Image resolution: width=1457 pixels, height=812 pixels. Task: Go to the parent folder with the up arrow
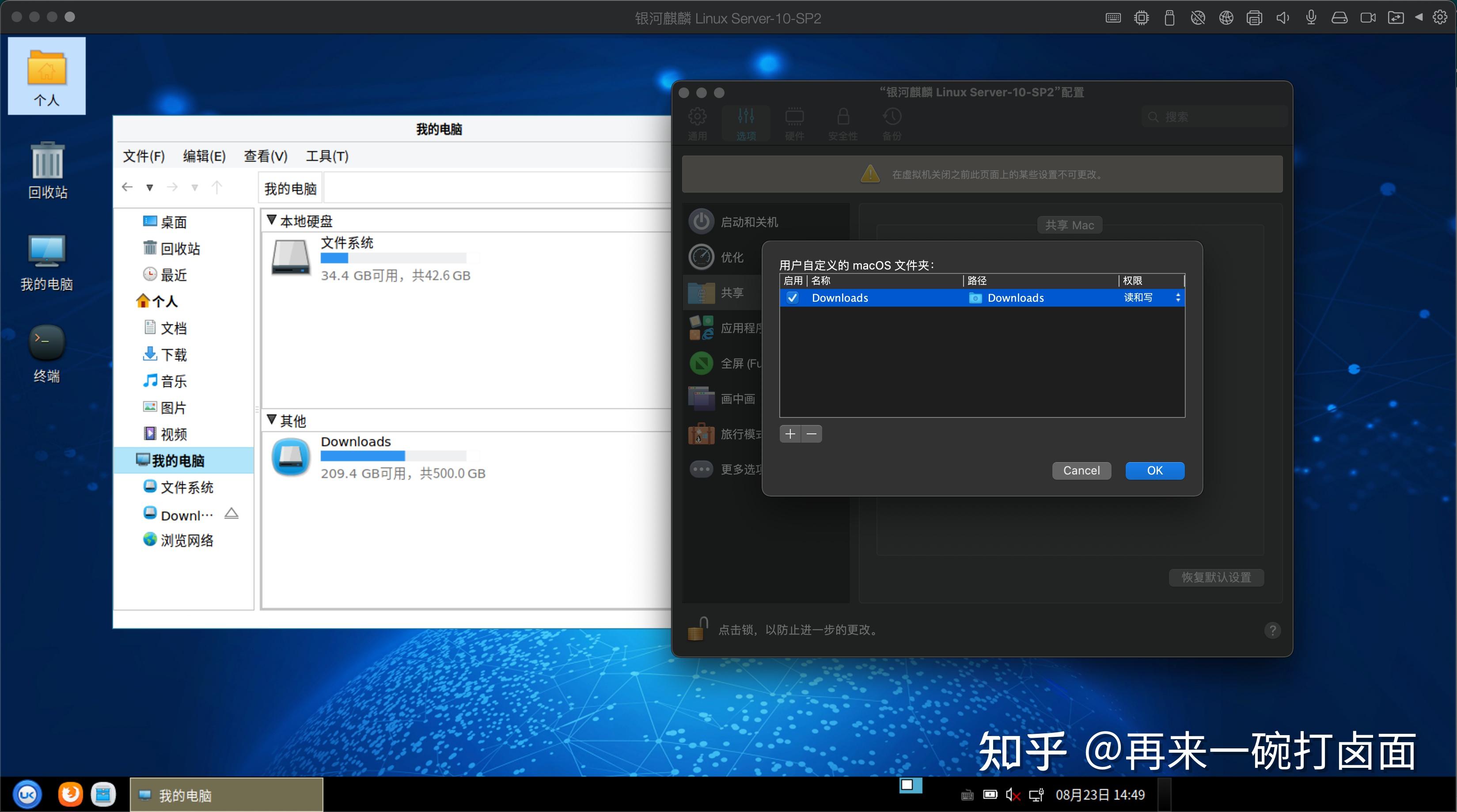coord(216,187)
